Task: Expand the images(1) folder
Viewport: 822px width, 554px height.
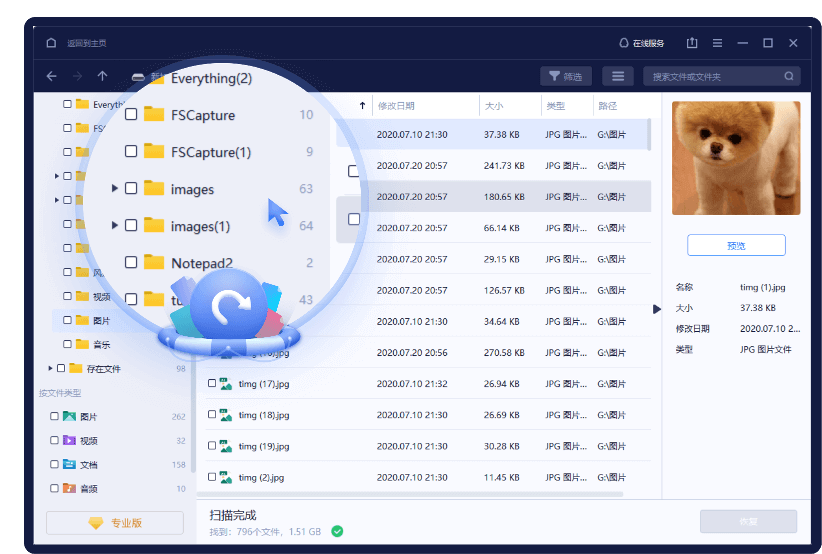Action: click(115, 226)
